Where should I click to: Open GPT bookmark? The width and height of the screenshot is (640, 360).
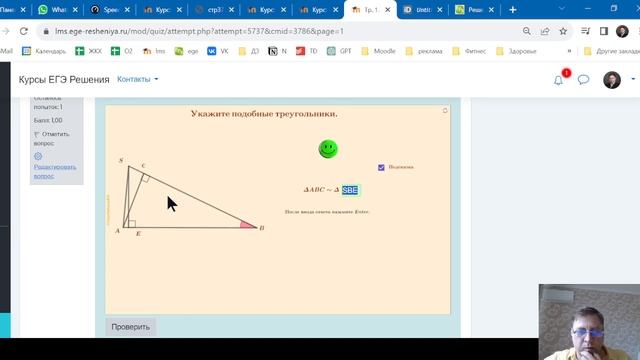[x=339, y=51]
